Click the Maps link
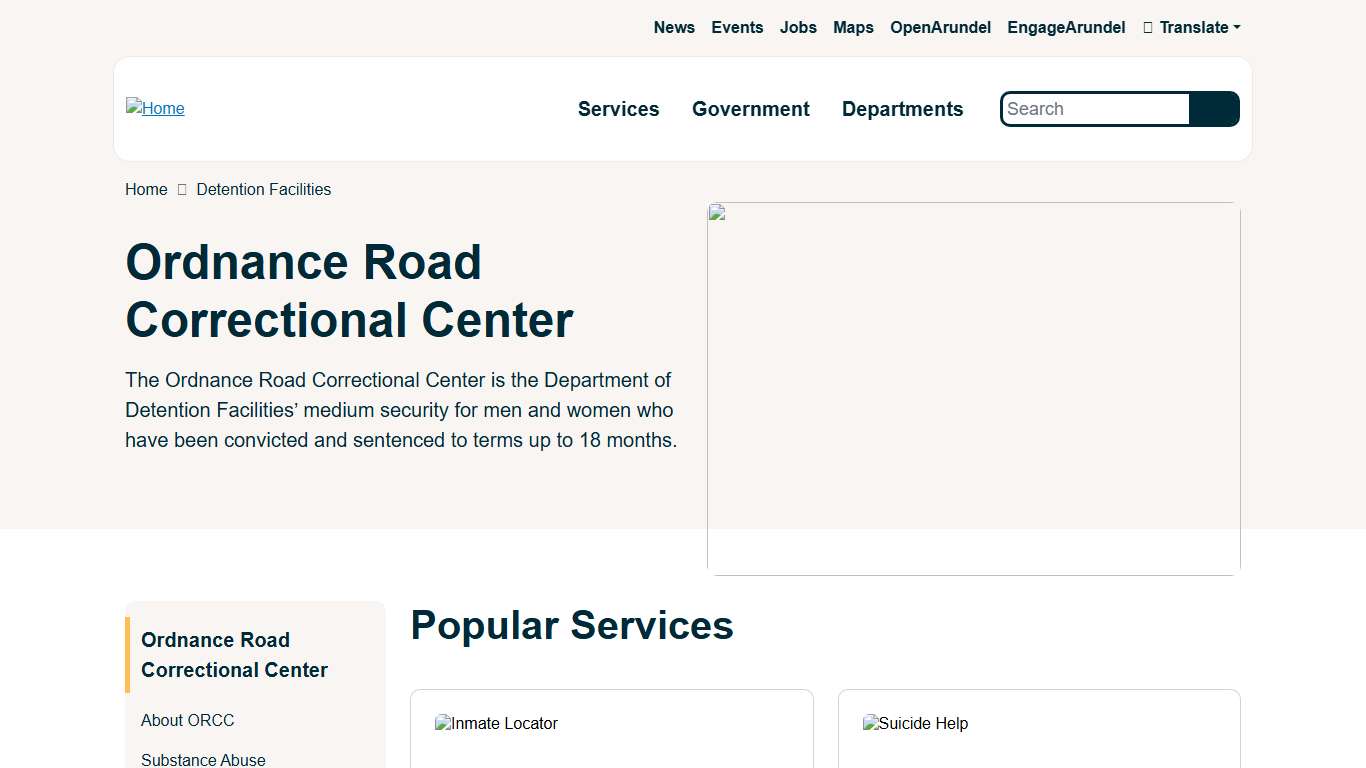1366x768 pixels. 853,27
